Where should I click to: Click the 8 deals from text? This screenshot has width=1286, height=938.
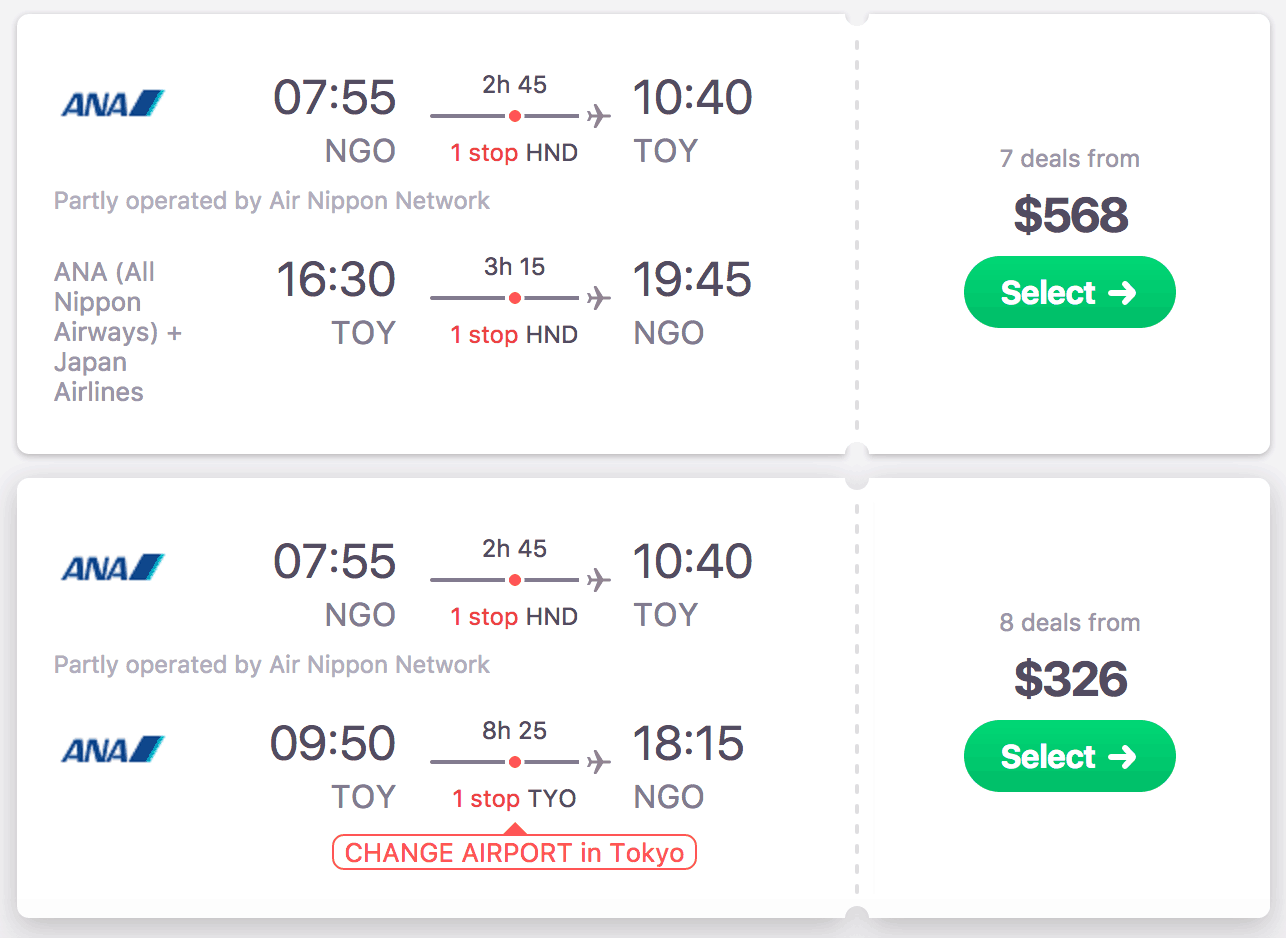1069,622
